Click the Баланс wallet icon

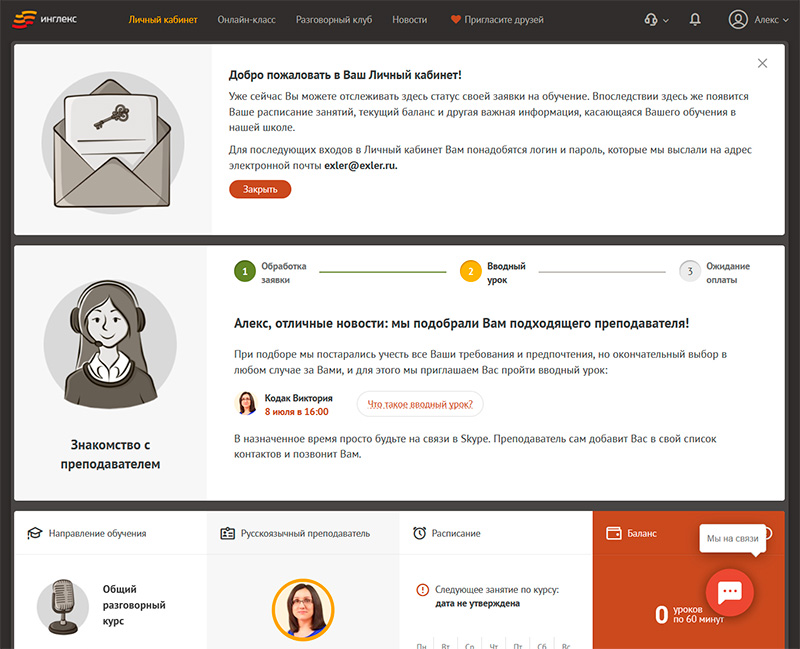tap(613, 533)
